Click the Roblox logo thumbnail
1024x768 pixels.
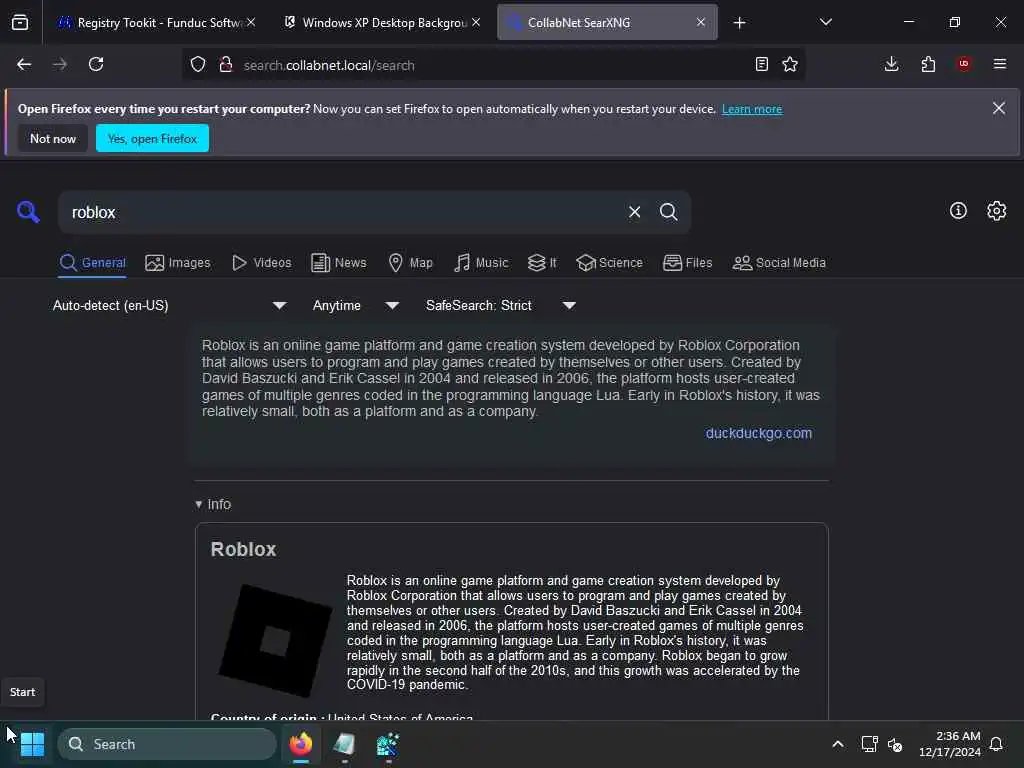pos(275,641)
